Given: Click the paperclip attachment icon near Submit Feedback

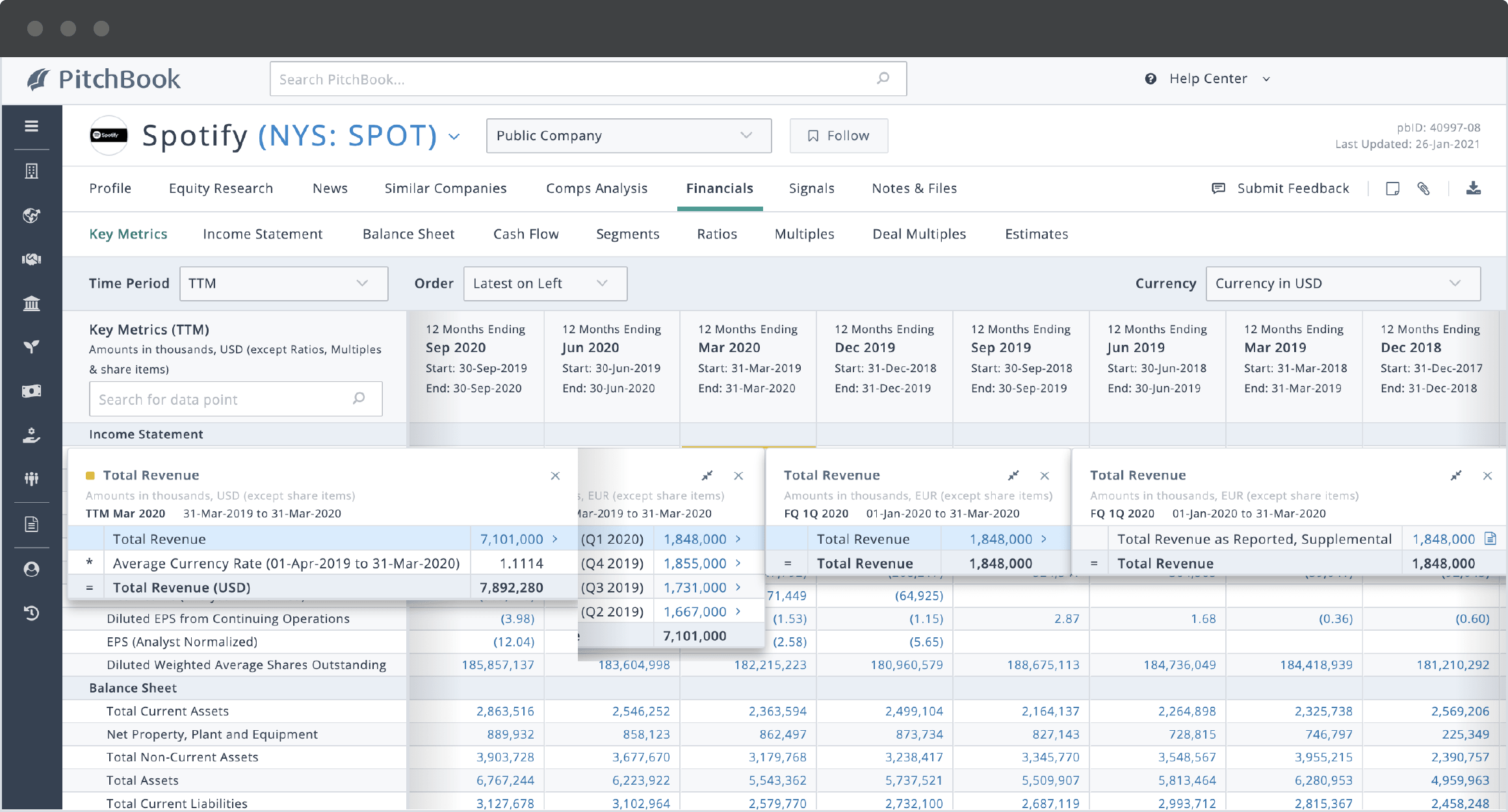Looking at the screenshot, I should pos(1424,188).
